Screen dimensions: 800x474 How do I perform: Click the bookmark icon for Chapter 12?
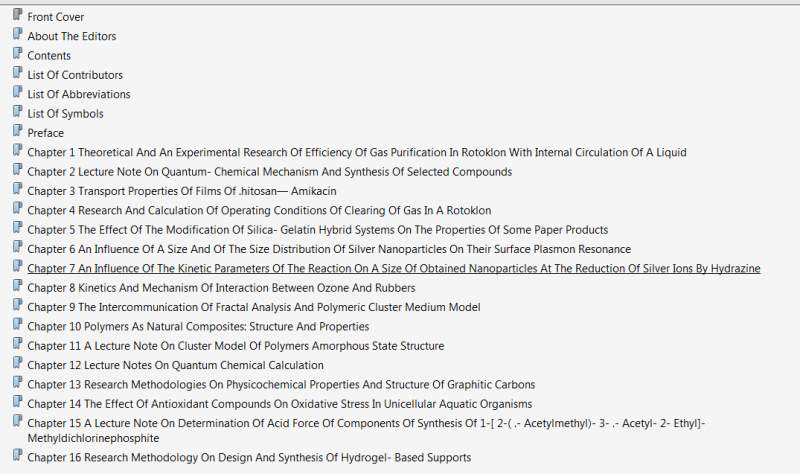click(17, 363)
